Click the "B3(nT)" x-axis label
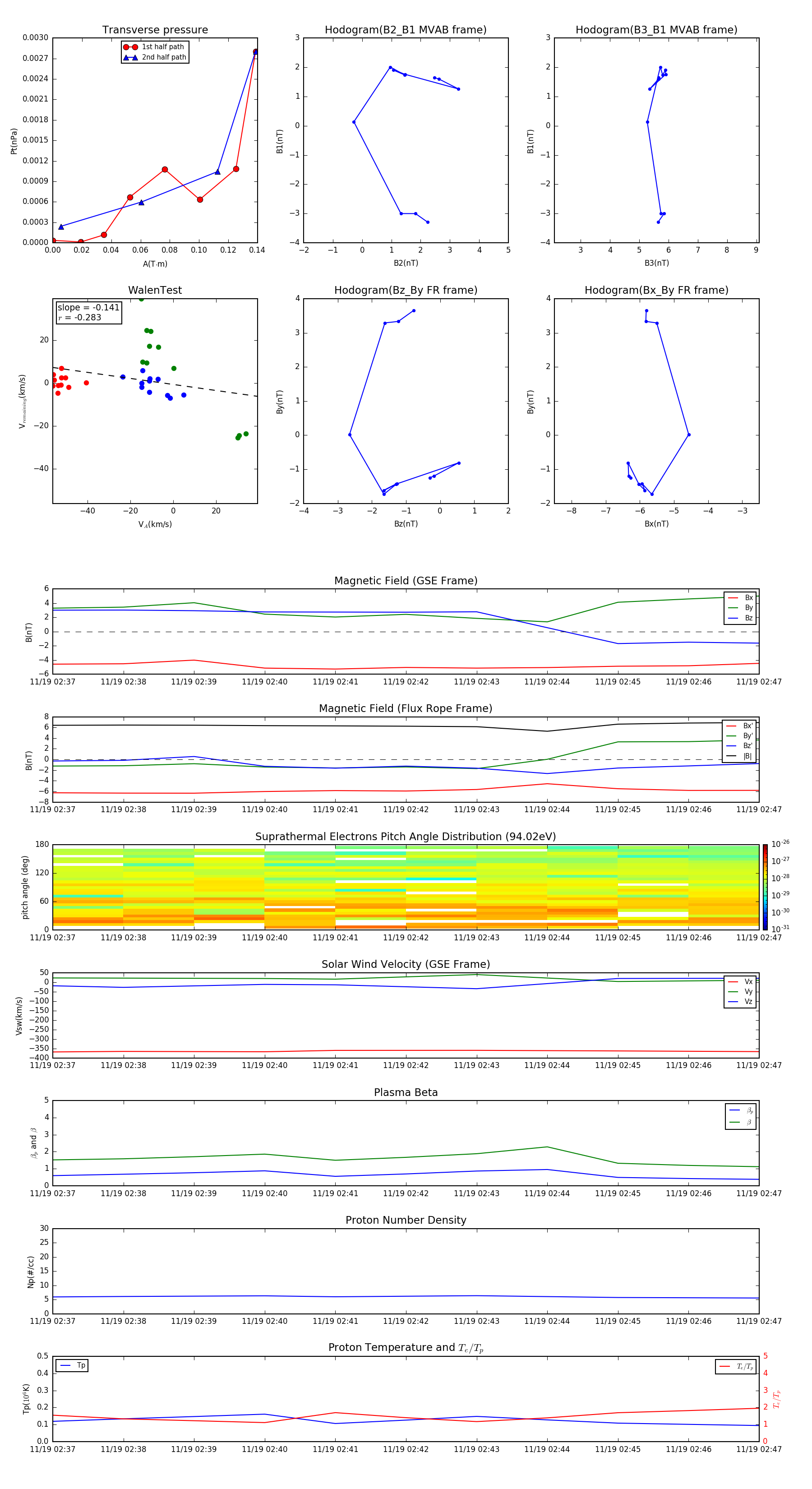This screenshot has width=812, height=1489. coord(656,264)
